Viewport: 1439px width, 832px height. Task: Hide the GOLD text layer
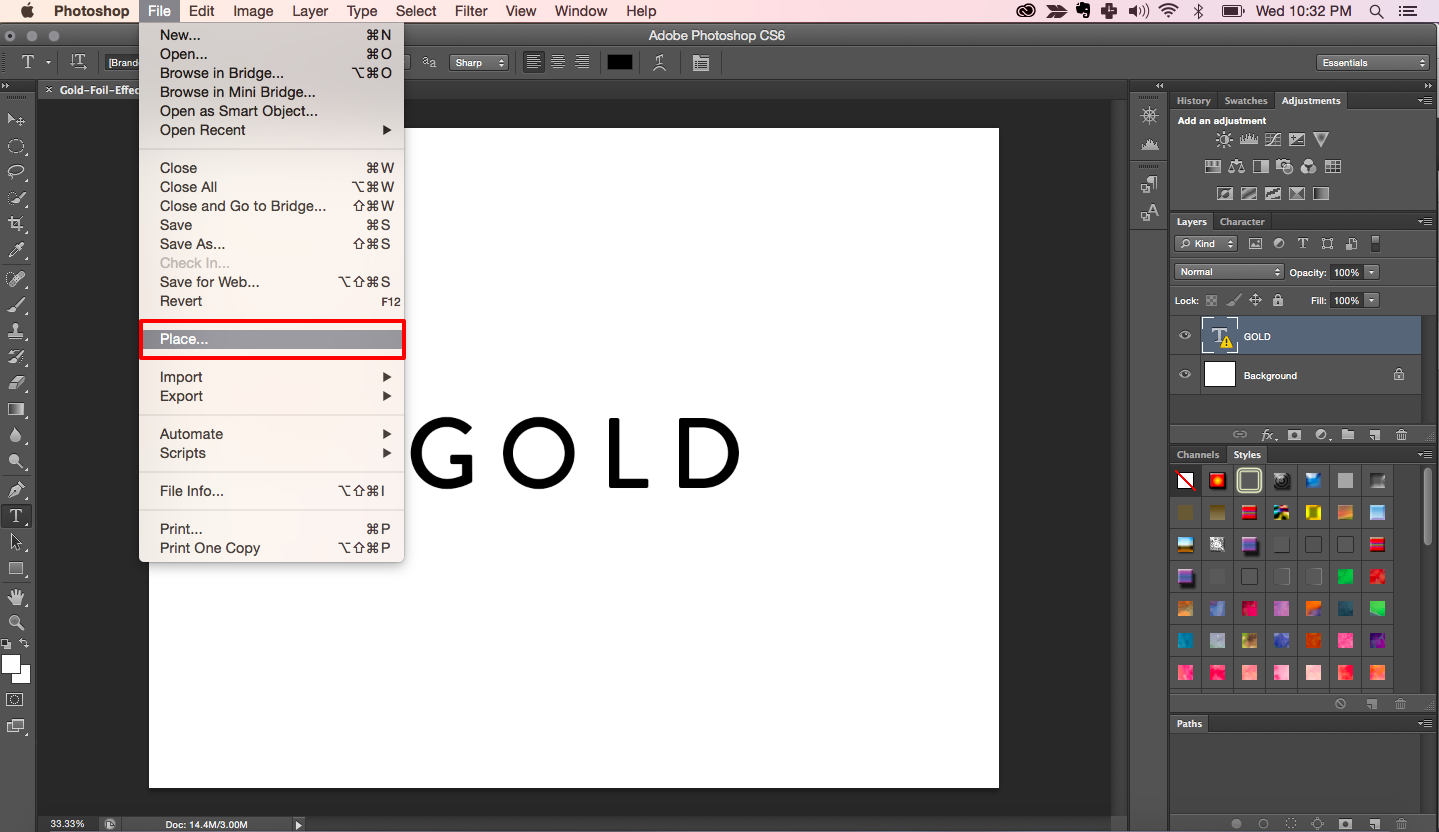click(x=1184, y=335)
